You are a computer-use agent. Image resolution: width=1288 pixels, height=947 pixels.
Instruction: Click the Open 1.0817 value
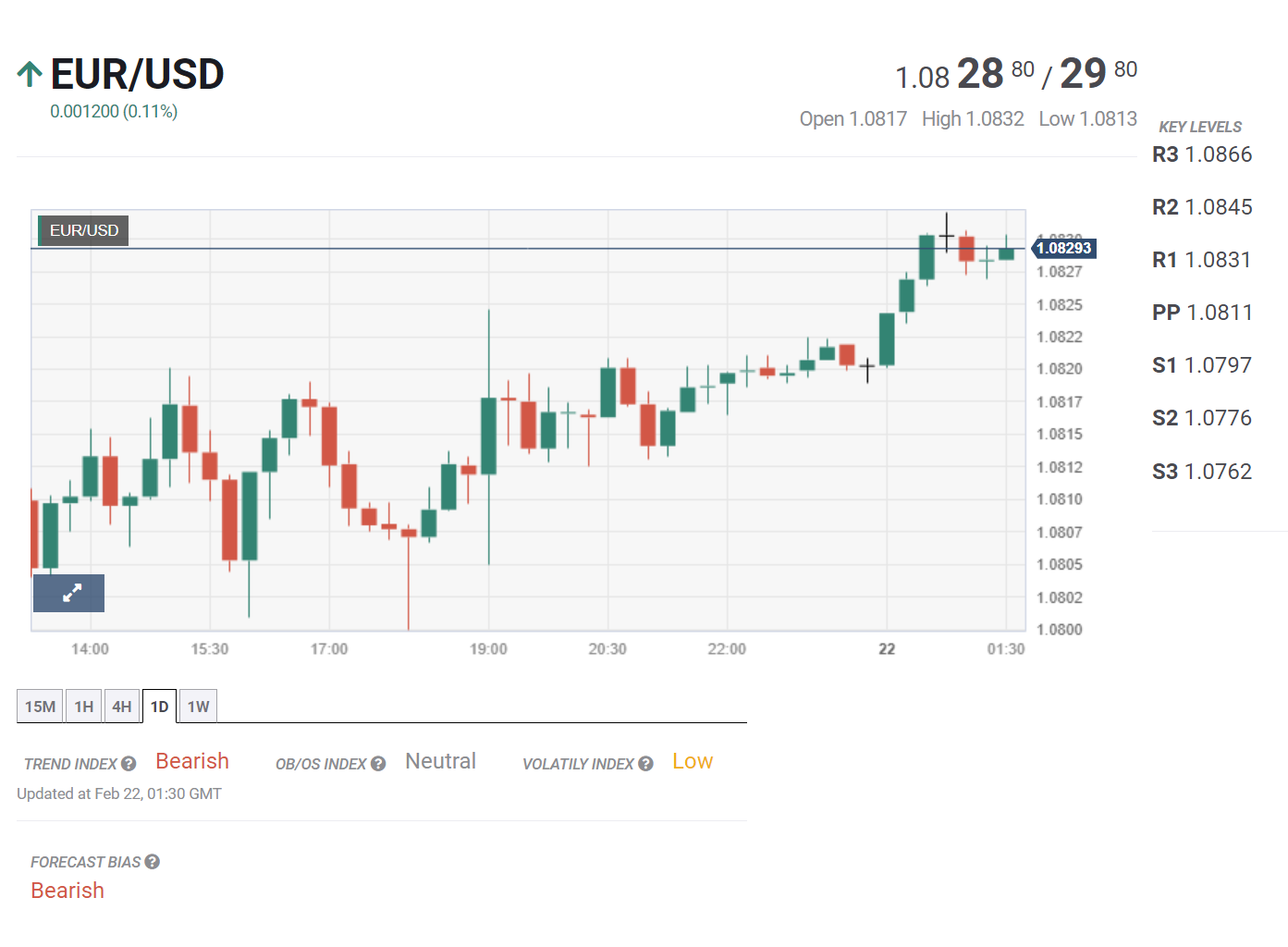[x=853, y=119]
